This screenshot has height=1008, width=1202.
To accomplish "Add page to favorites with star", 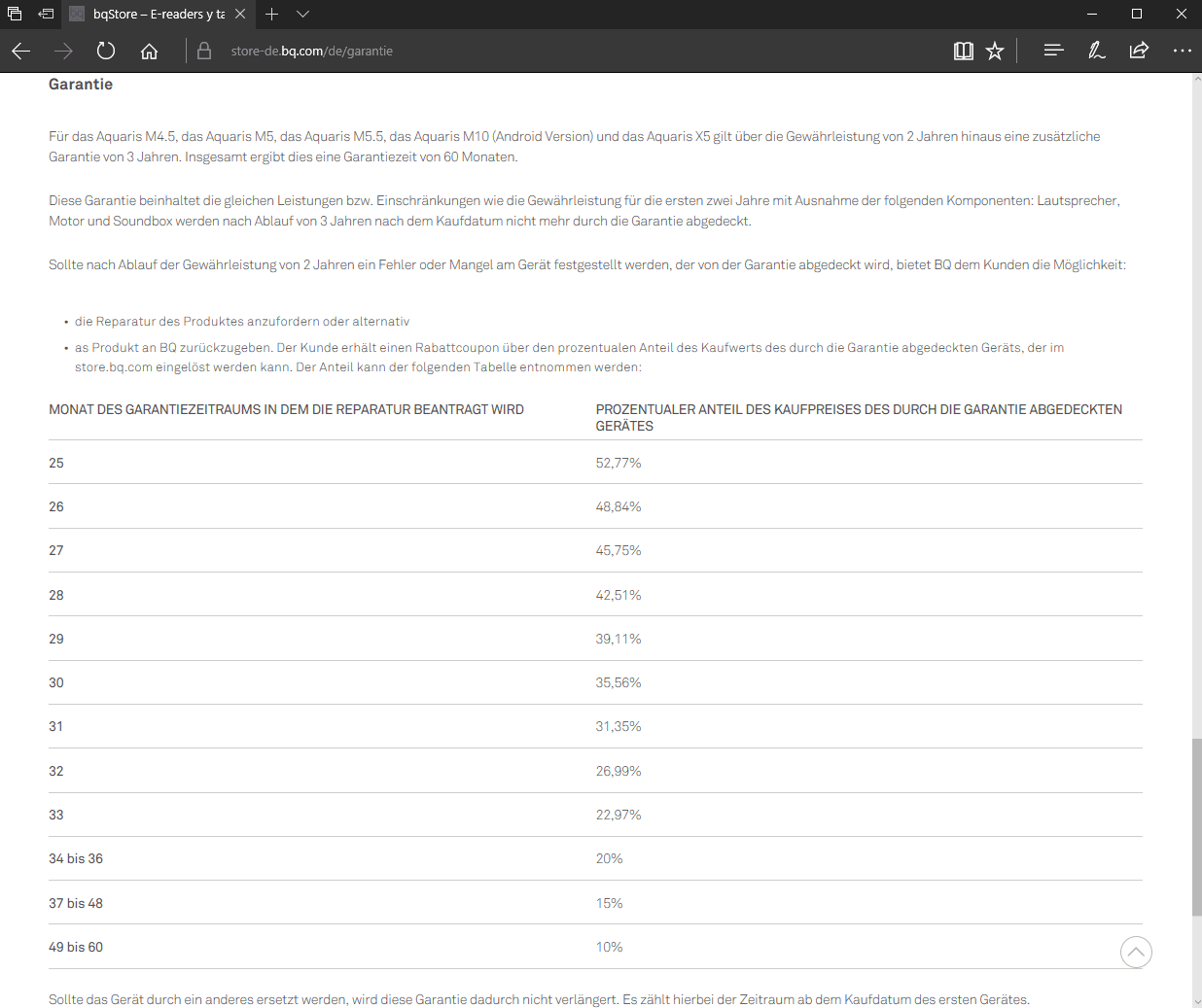I will (x=995, y=51).
